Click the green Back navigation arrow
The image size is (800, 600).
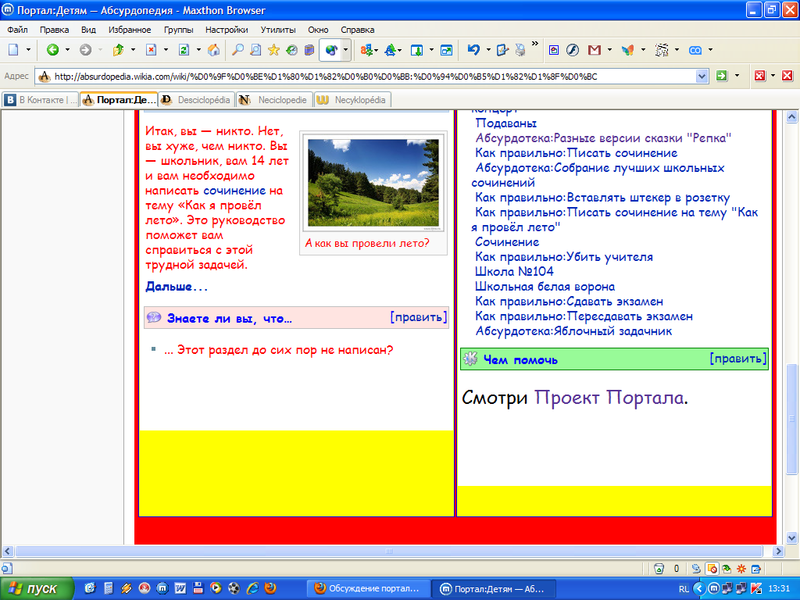[x=51, y=49]
